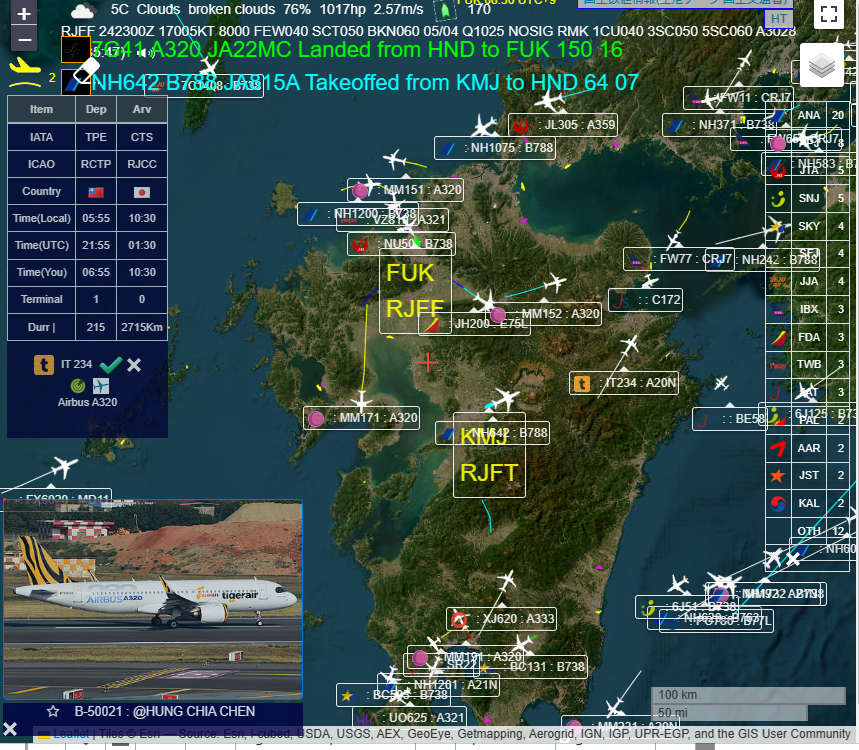This screenshot has height=750, width=859.
Task: Select the SNJ row in airline list
Action: [808, 198]
